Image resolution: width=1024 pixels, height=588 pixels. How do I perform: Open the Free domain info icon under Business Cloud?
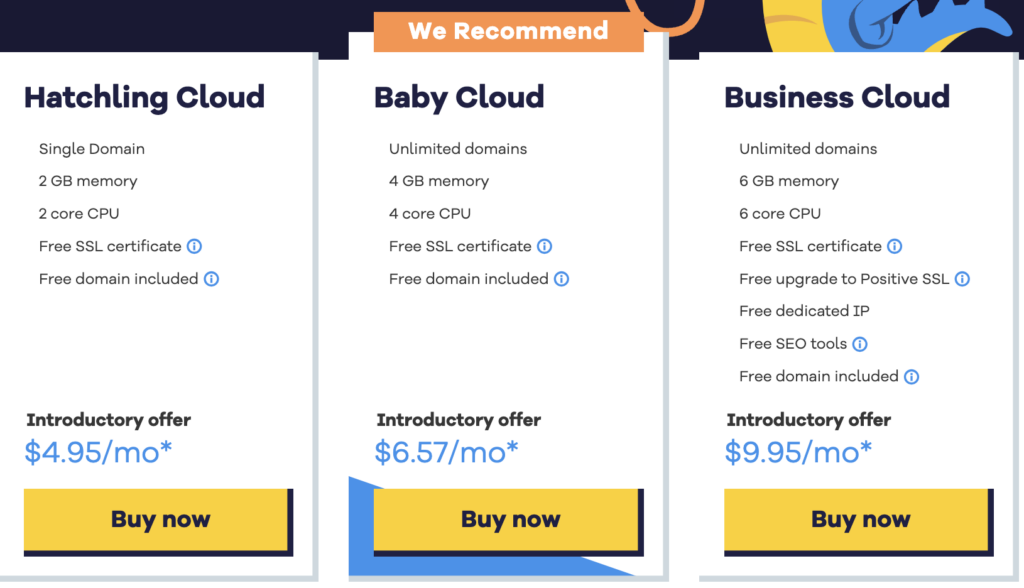[911, 376]
